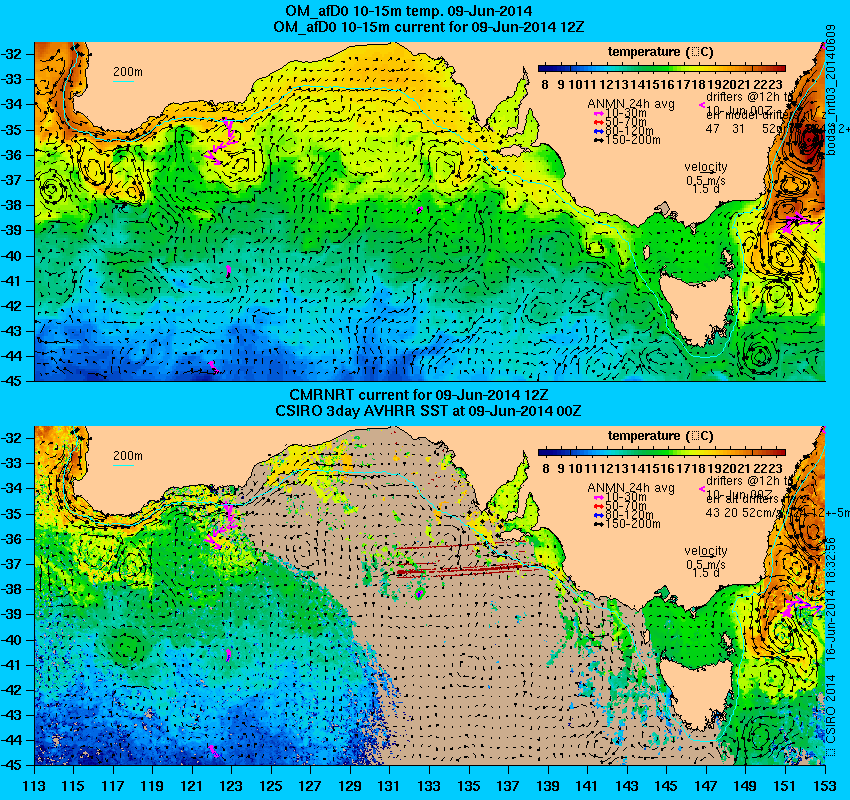The image size is (850, 800).
Task: Click longitude label '121'
Action: click(x=192, y=785)
